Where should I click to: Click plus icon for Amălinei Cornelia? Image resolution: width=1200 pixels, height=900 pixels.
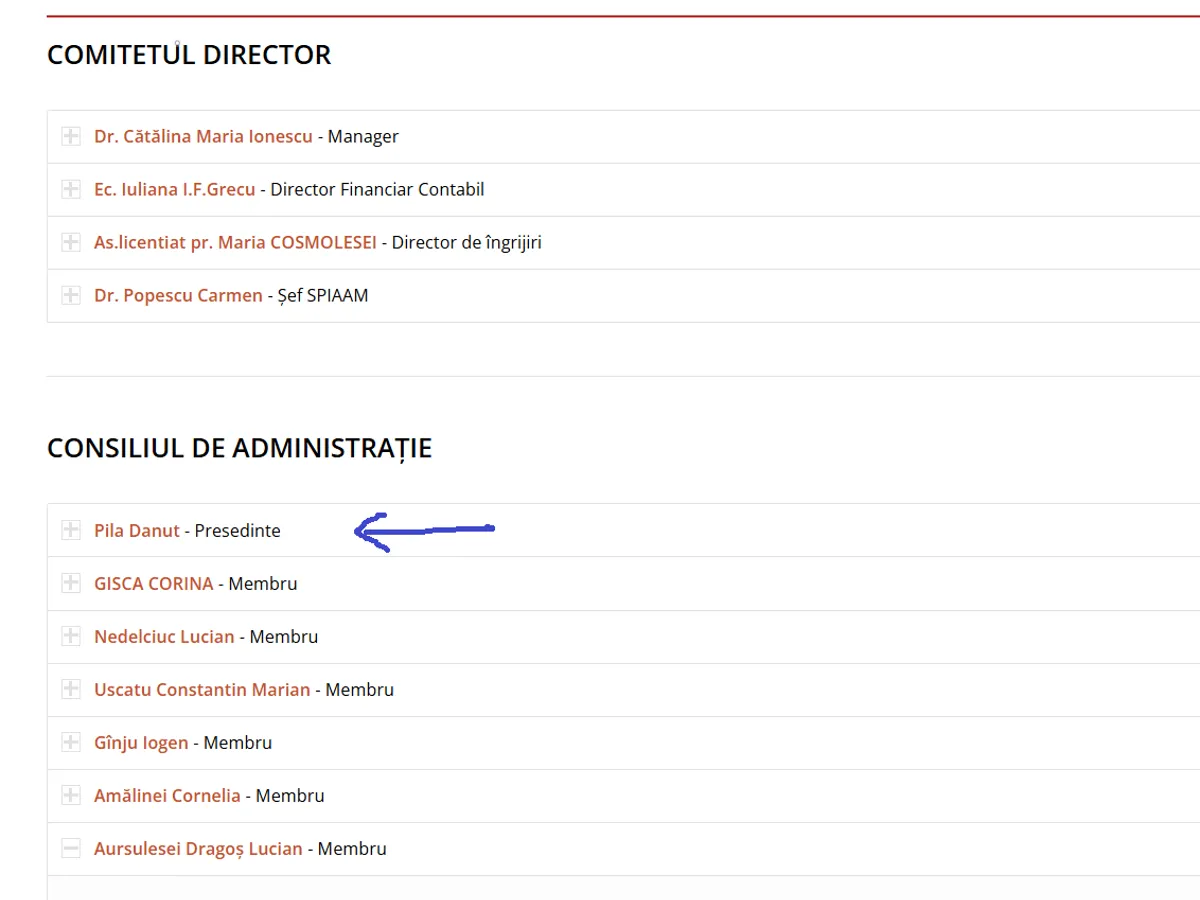click(71, 796)
